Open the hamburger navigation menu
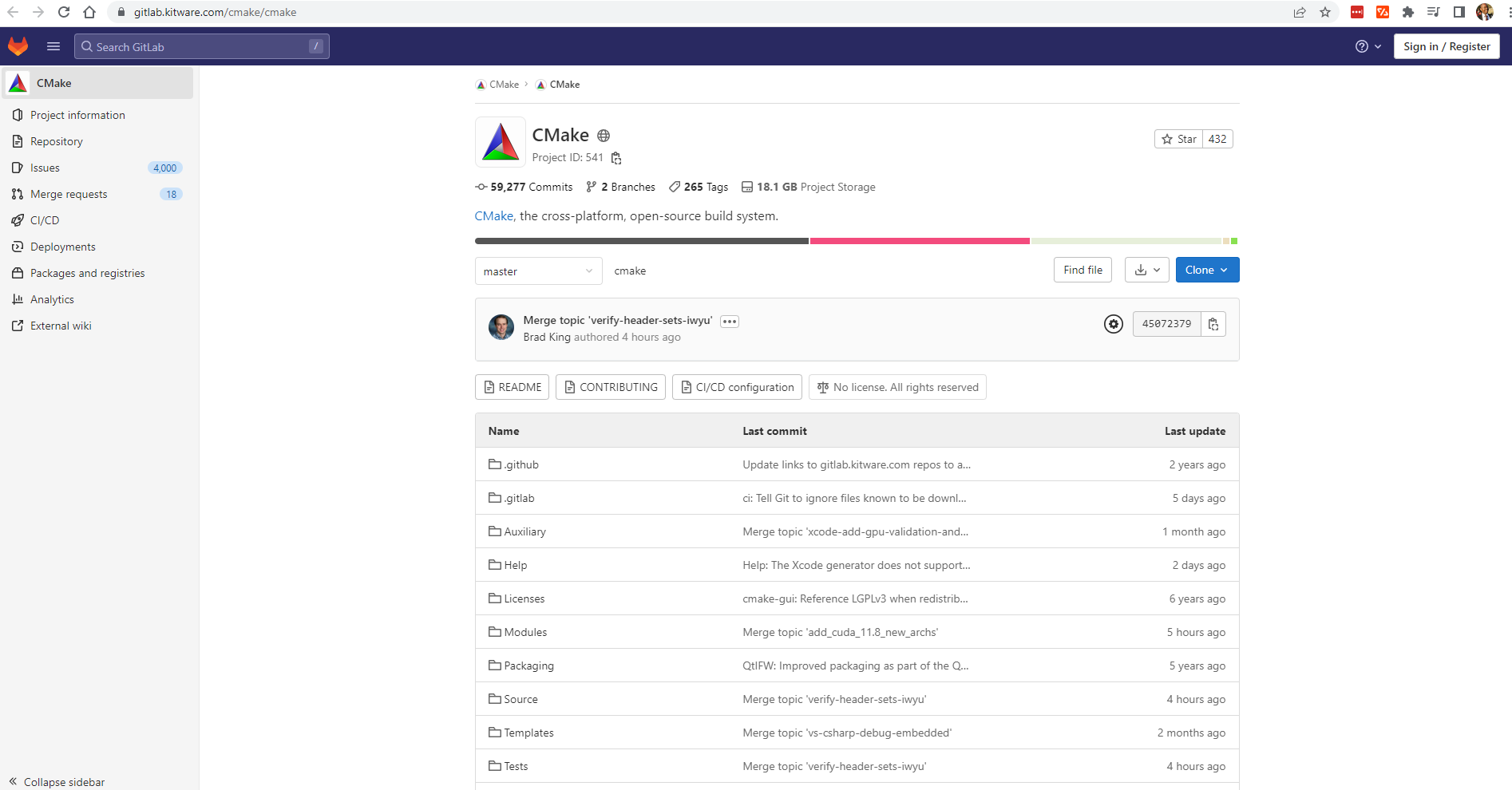 pos(53,46)
